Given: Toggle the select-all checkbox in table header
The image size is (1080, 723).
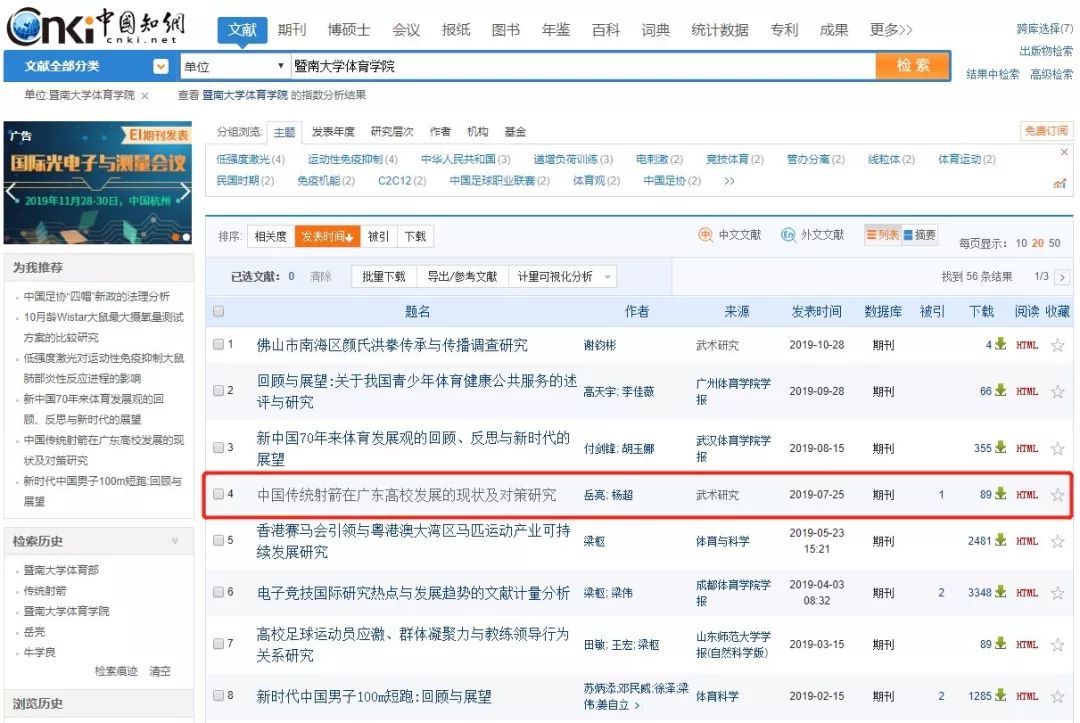Looking at the screenshot, I should (x=218, y=311).
